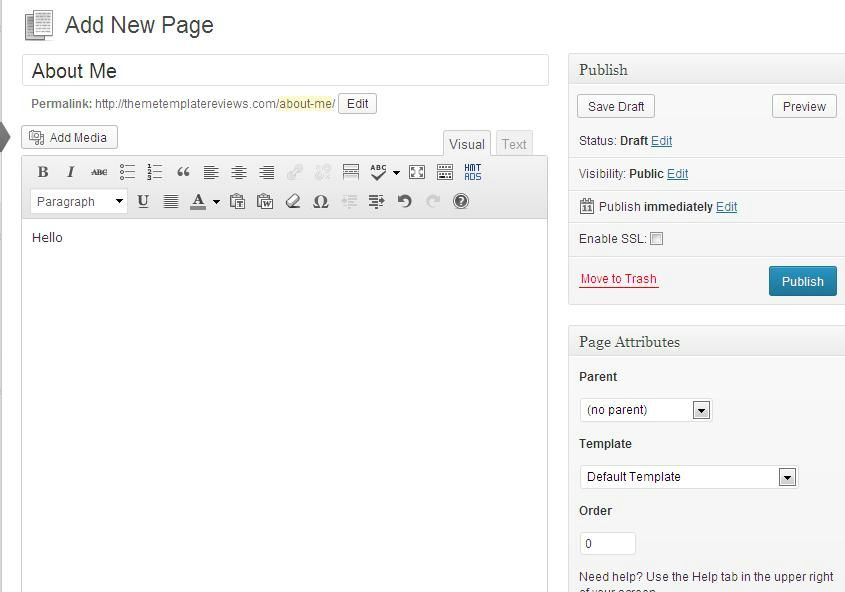
Task: Click the blue Publish button
Action: coord(802,281)
